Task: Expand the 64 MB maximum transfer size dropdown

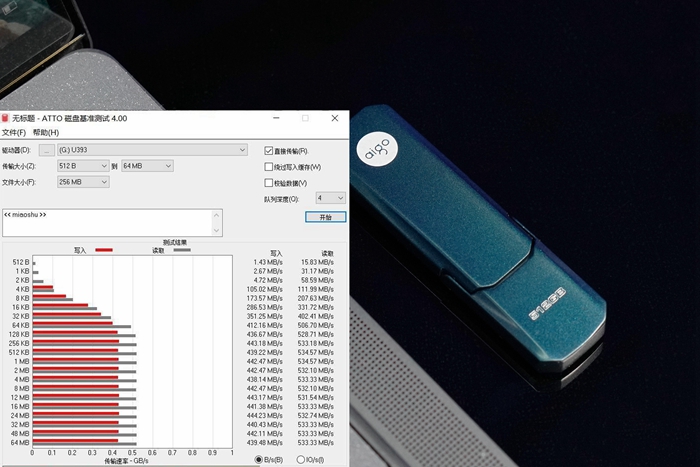Action: (x=146, y=166)
